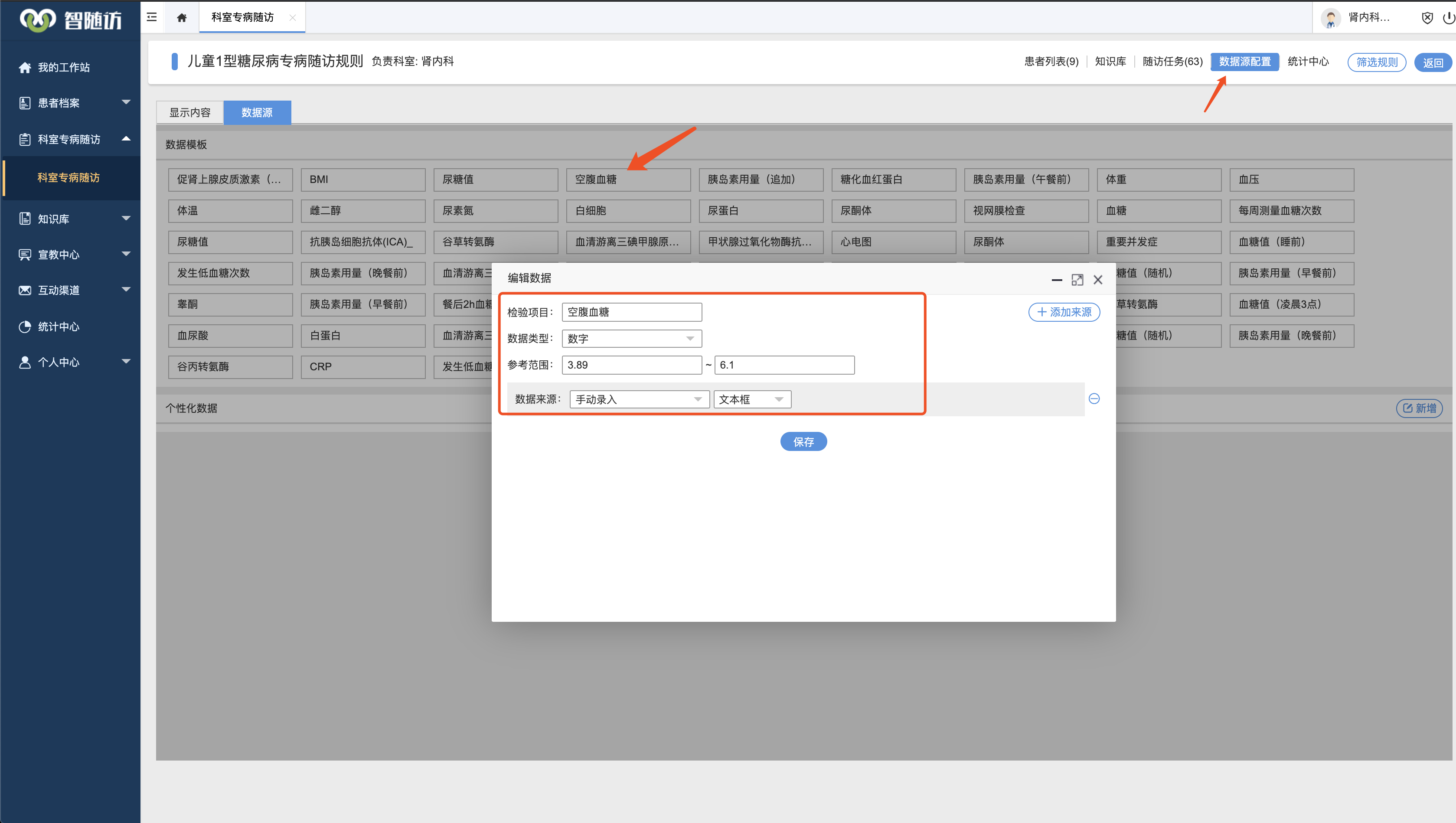Image resolution: width=1456 pixels, height=823 pixels.
Task: Click the 智随访 logo
Action: 71,20
